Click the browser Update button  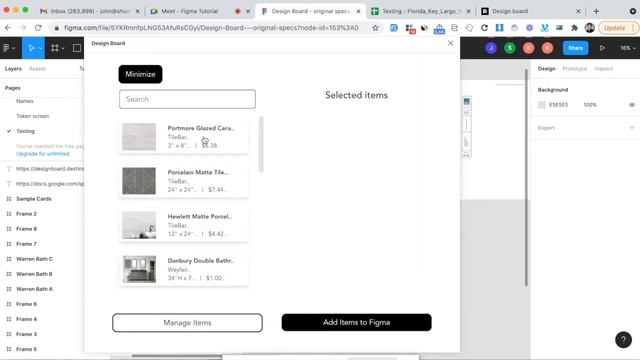click(618, 28)
